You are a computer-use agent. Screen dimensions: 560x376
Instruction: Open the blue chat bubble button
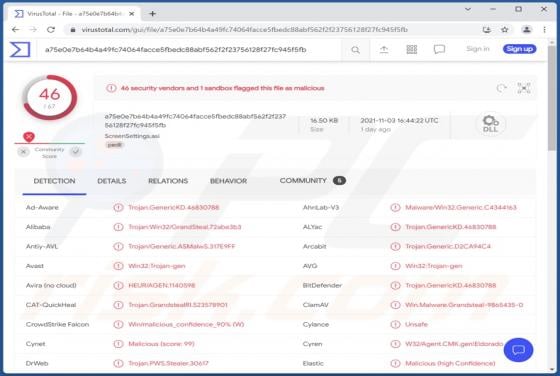(x=518, y=350)
